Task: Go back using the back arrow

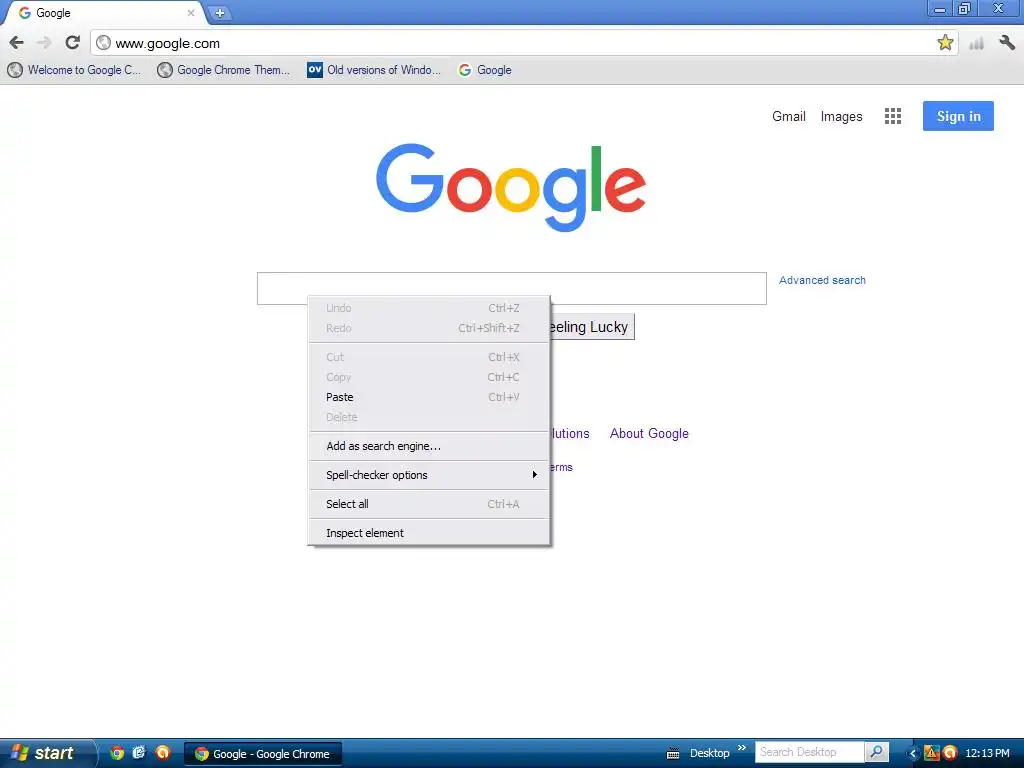Action: (x=17, y=43)
